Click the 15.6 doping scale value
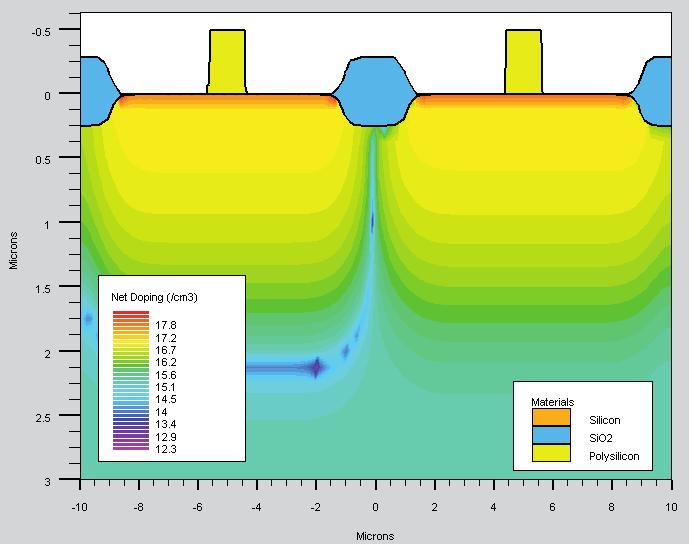Screen dimensions: 689x544 166,375
